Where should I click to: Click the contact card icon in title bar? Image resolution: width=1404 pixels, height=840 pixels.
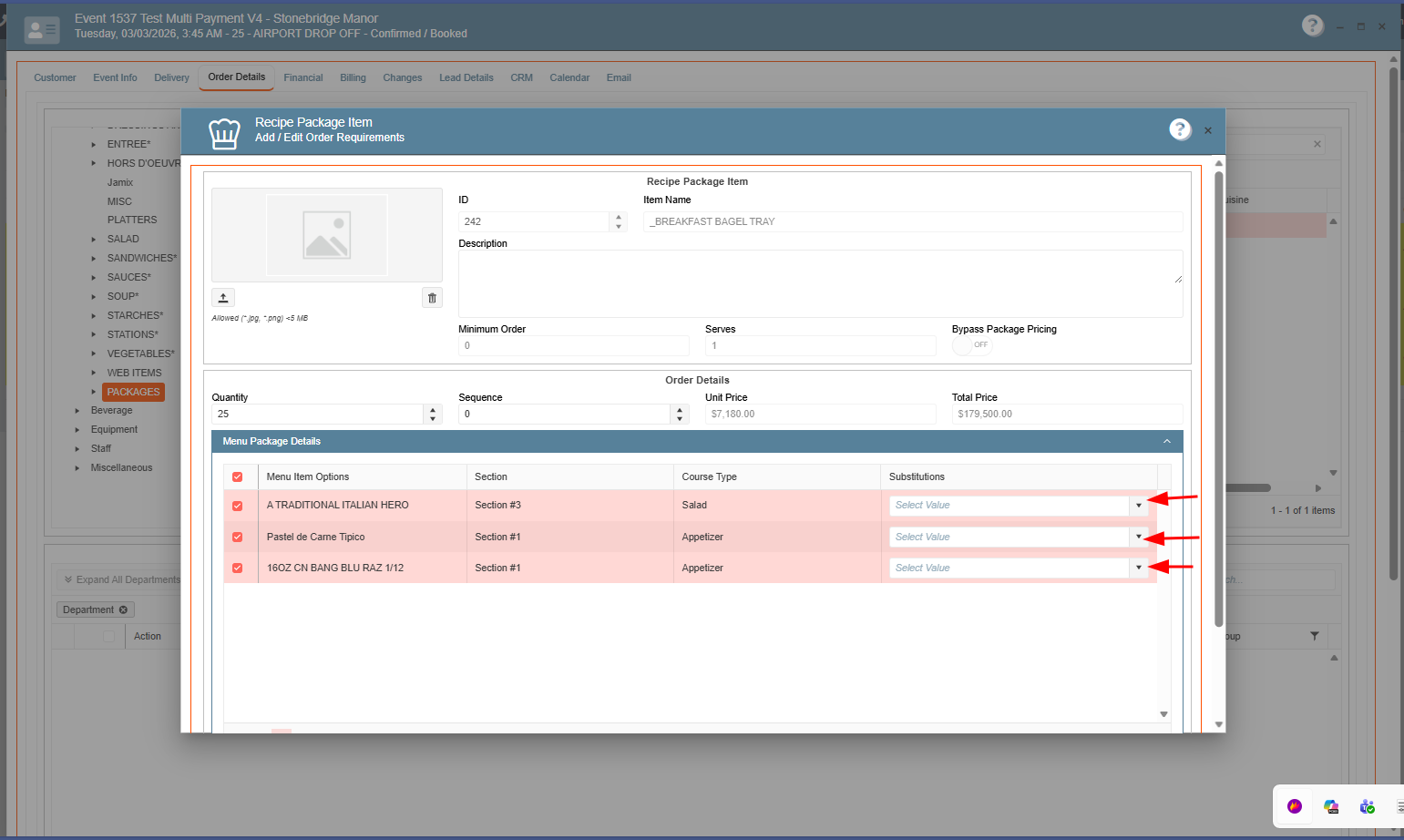coord(42,30)
